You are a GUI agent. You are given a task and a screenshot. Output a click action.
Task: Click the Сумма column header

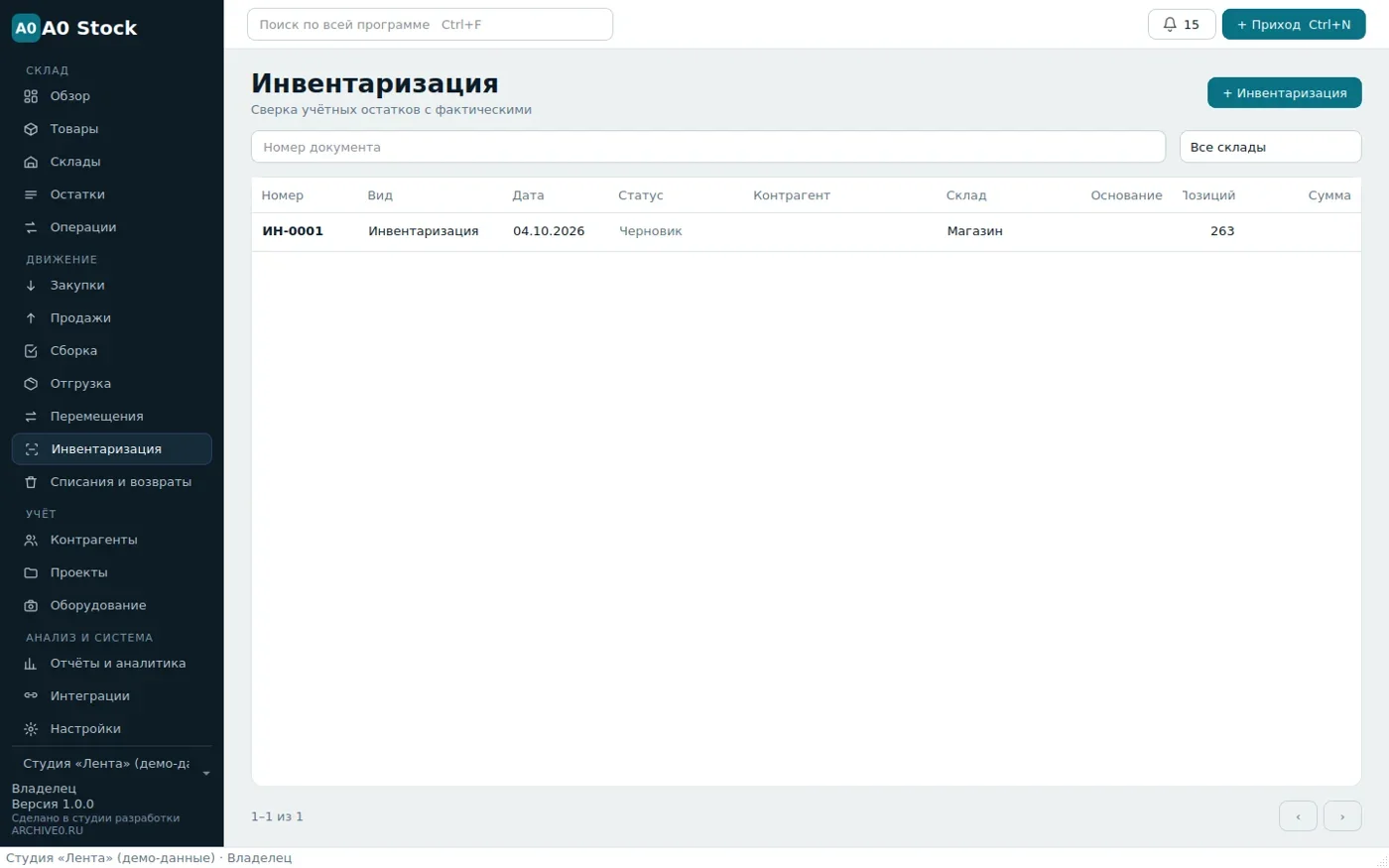point(1329,195)
